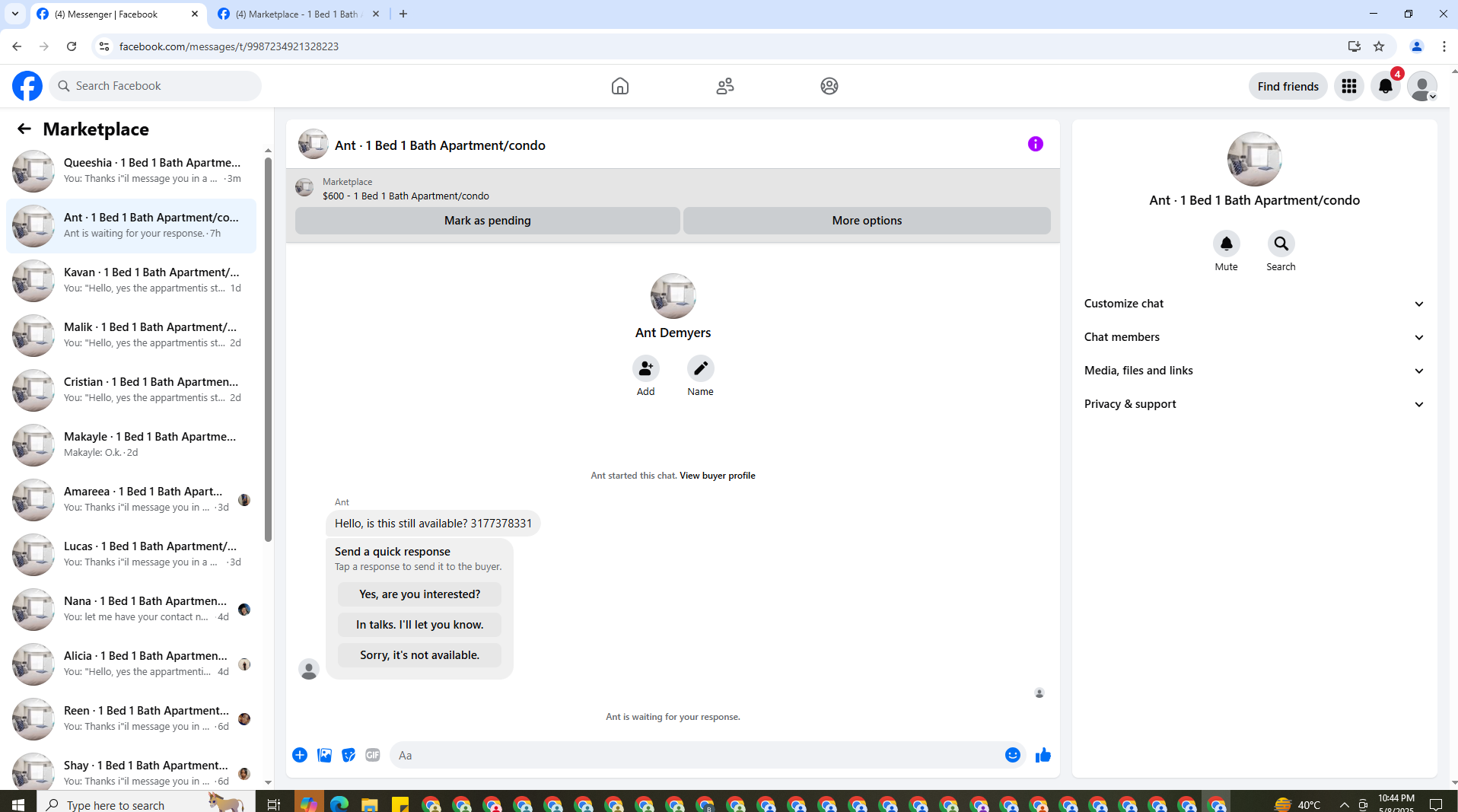Open Kavan's conversation
The width and height of the screenshot is (1458, 812).
[x=132, y=280]
